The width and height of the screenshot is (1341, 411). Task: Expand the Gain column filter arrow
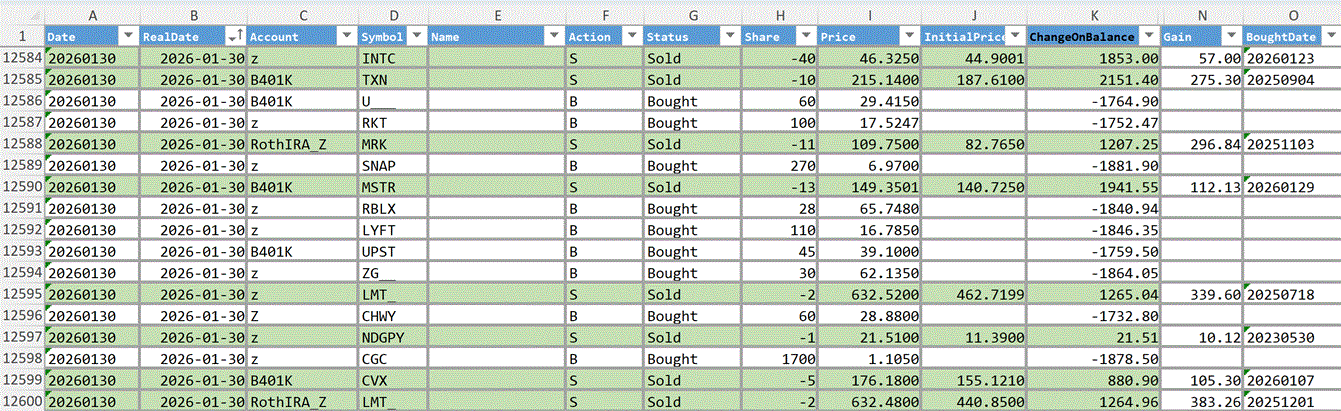pos(1230,36)
